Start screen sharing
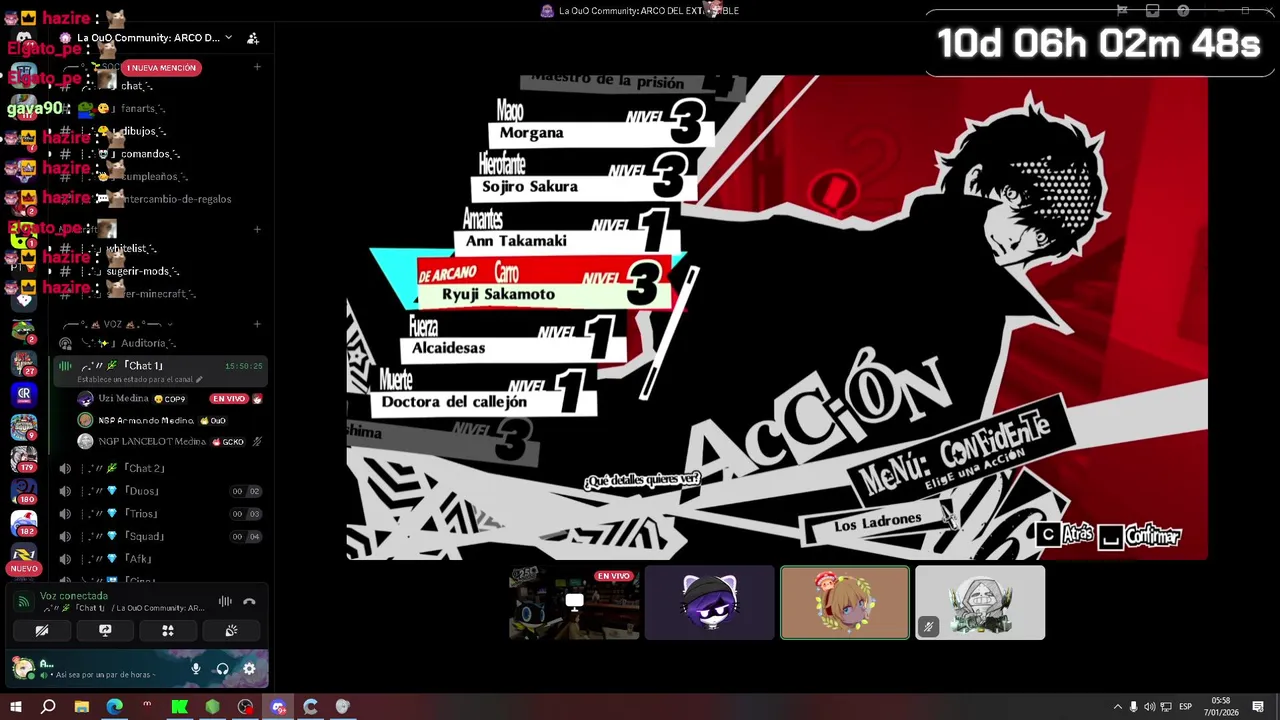 coord(105,631)
